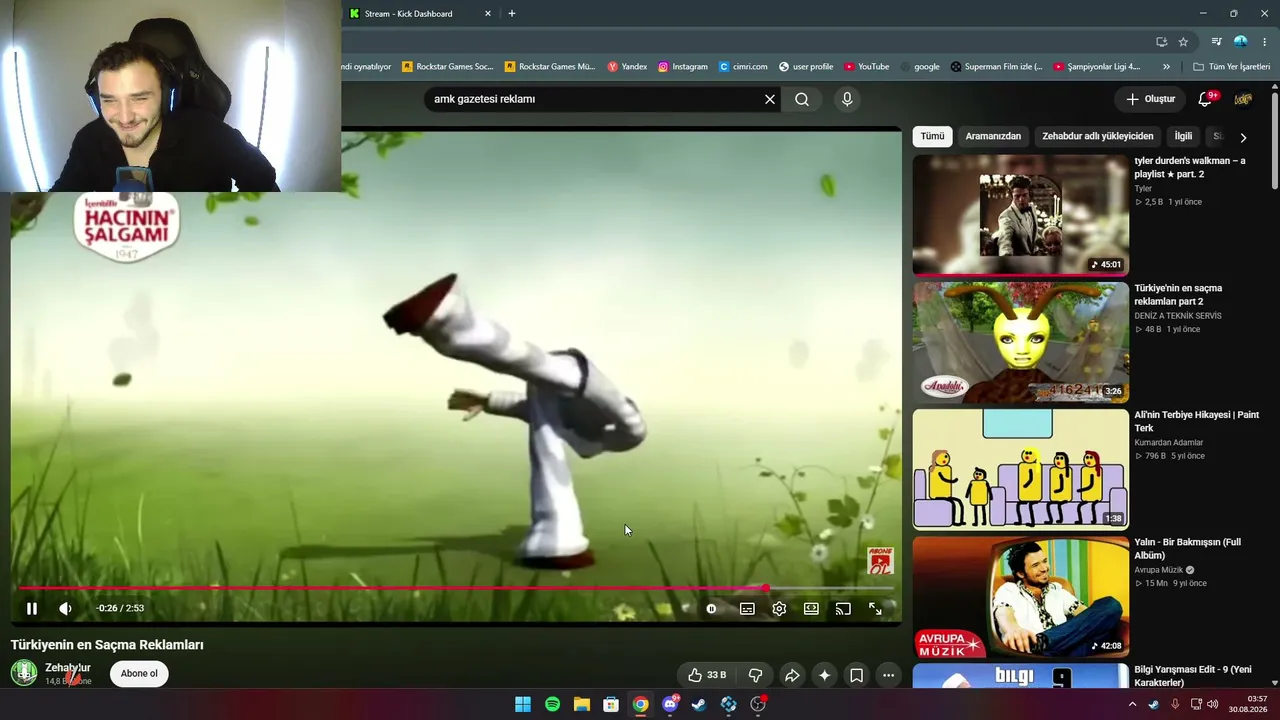Viewport: 1280px width, 720px height.
Task: Toggle the autoplay switch in the player
Action: [711, 608]
